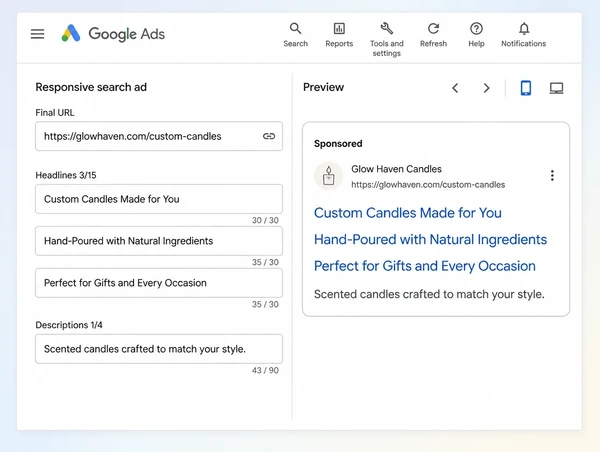Open the hamburger main menu

pyautogui.click(x=38, y=34)
